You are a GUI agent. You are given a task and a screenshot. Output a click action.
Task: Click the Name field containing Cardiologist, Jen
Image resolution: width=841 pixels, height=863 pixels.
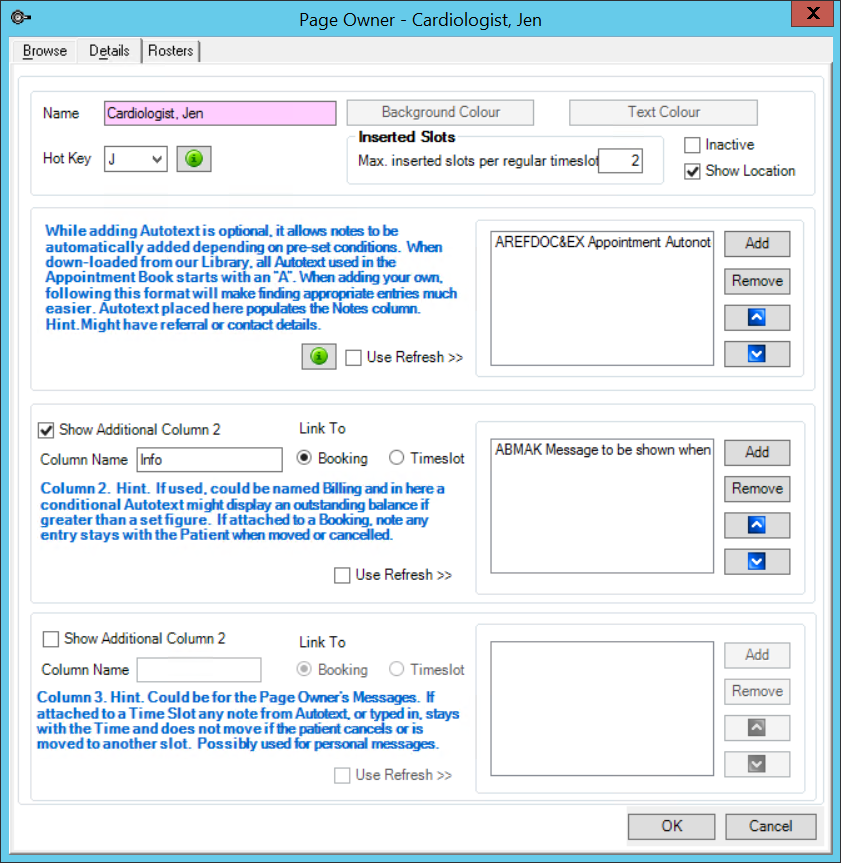(220, 113)
